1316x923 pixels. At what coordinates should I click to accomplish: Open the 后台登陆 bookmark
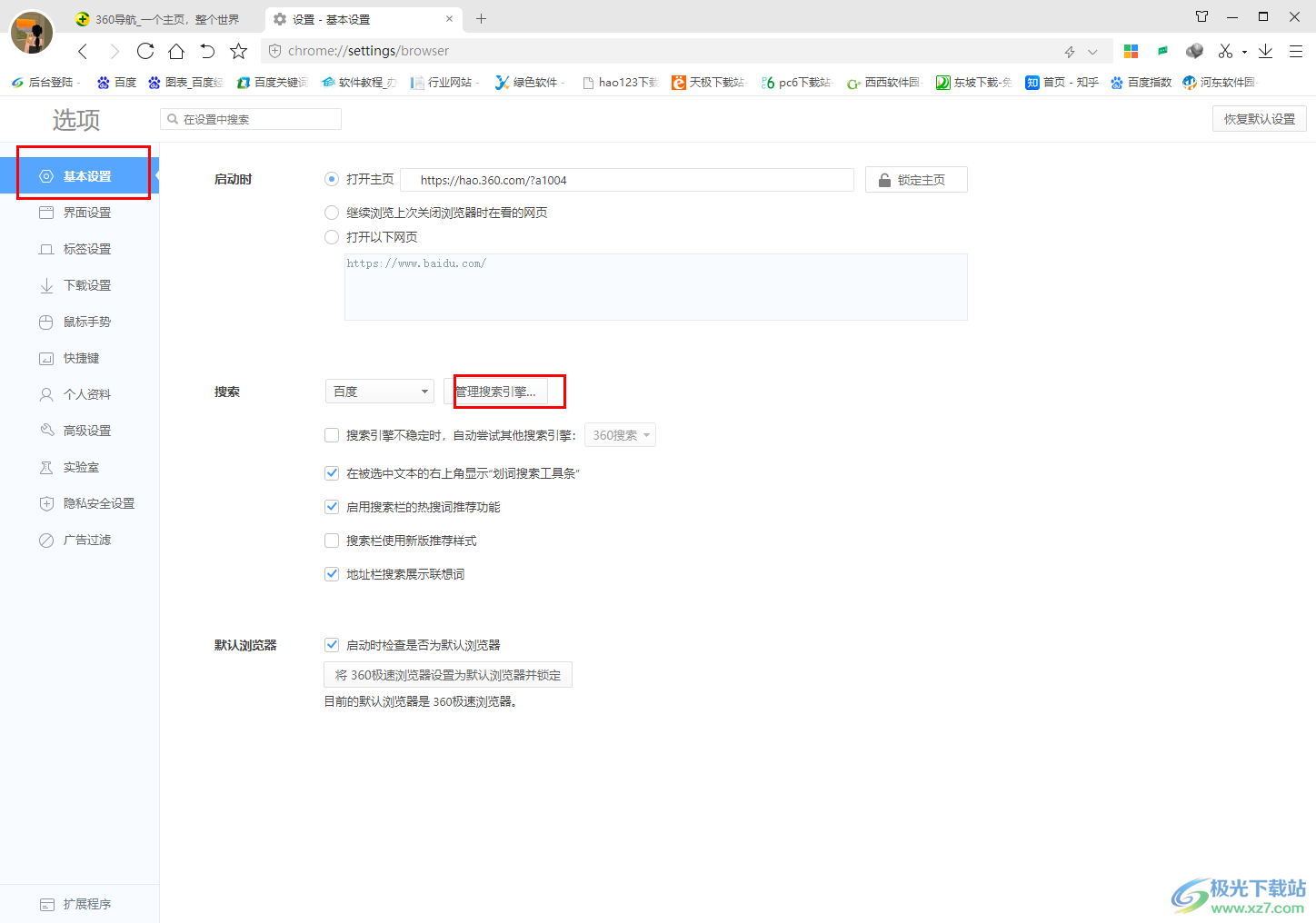(x=45, y=82)
